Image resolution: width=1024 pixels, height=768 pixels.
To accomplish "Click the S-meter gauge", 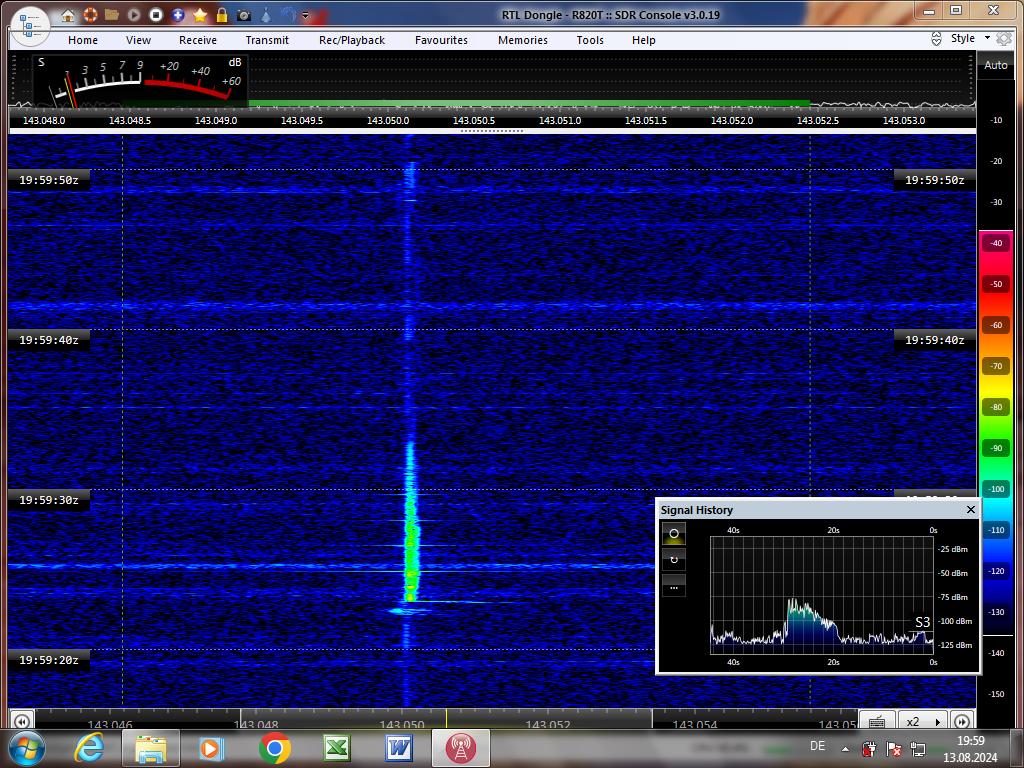I will [x=140, y=81].
